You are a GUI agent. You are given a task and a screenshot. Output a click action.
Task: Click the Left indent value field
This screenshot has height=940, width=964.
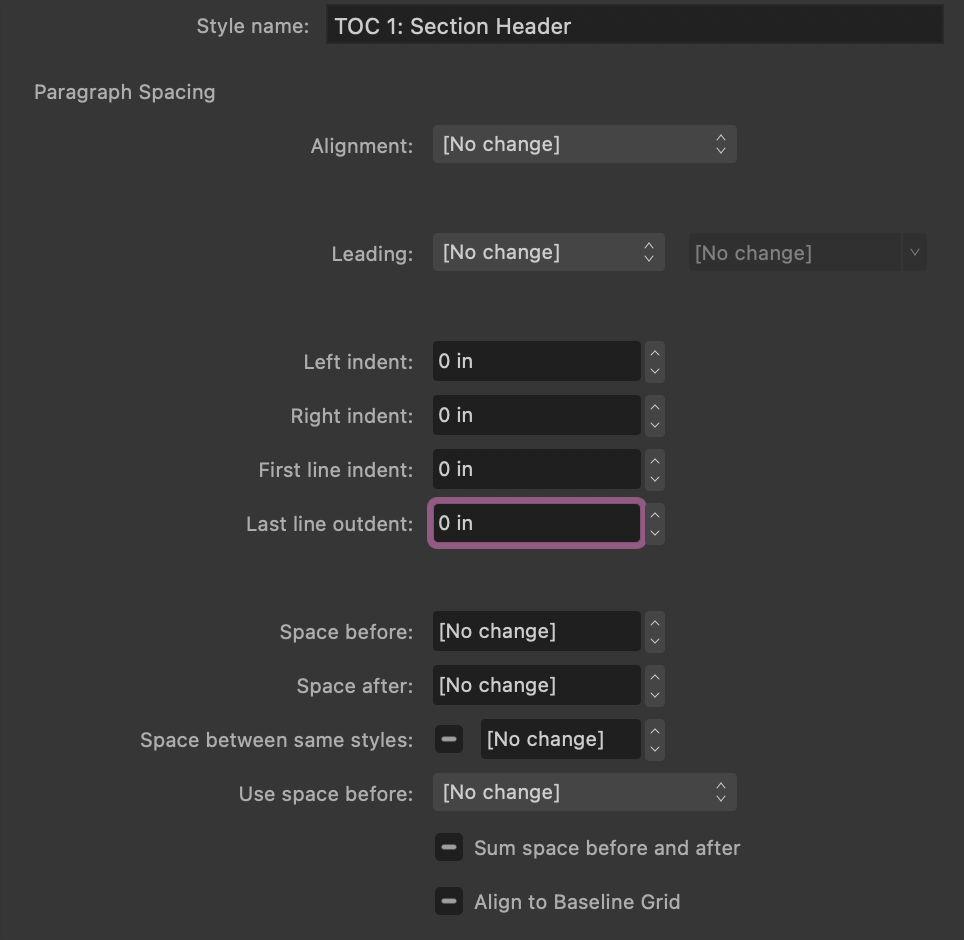(537, 361)
